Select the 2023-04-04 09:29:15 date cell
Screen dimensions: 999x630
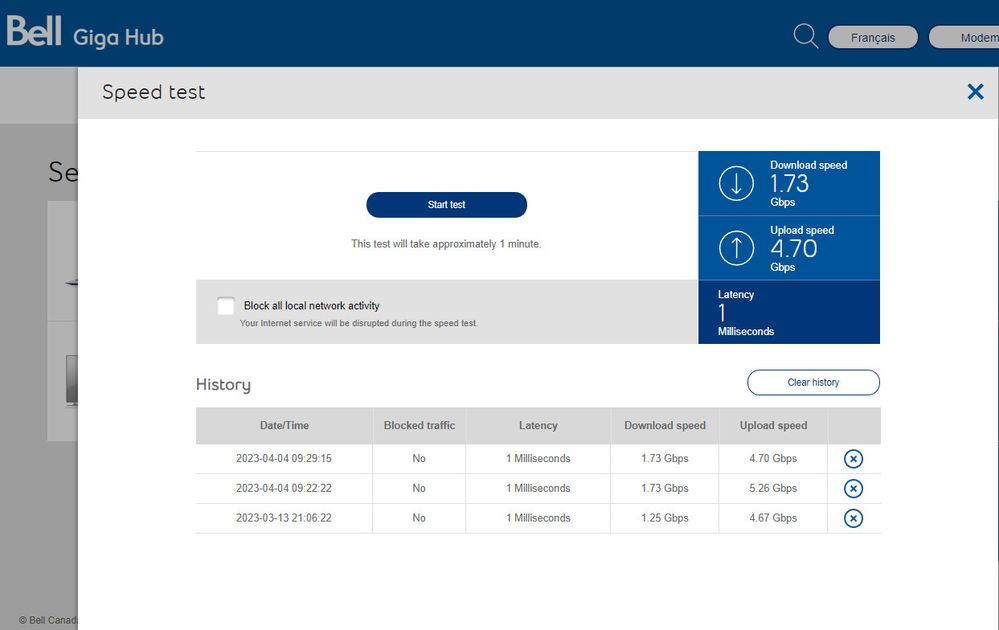pos(284,459)
